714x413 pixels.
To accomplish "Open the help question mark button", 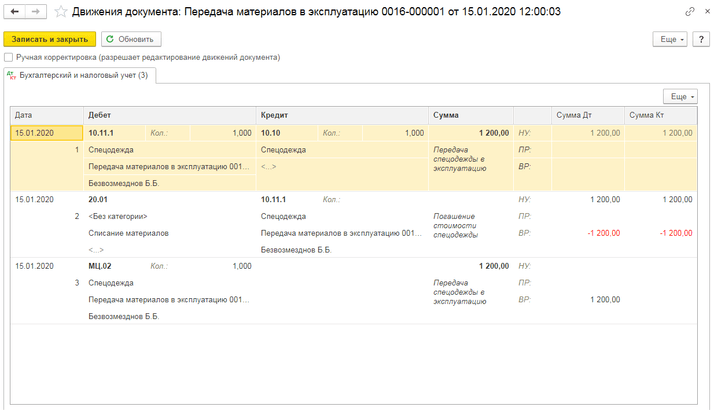I will click(x=702, y=39).
